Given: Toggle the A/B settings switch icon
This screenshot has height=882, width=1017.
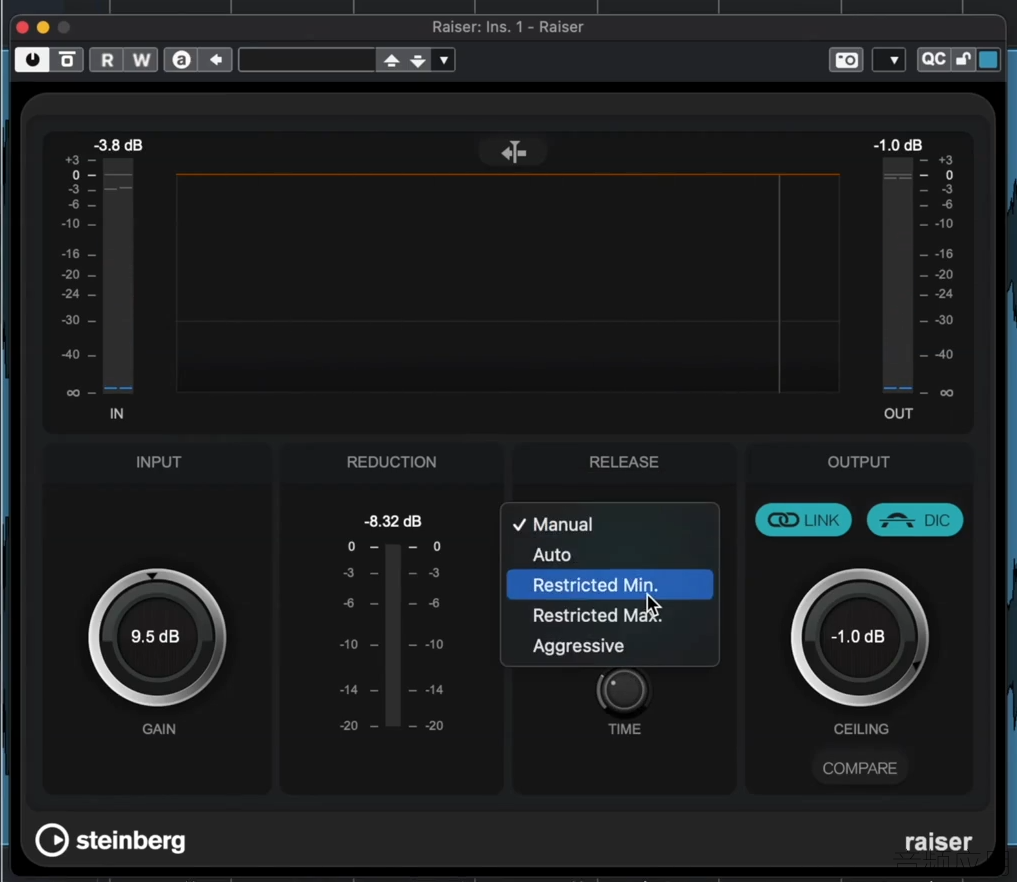Looking at the screenshot, I should coord(181,60).
